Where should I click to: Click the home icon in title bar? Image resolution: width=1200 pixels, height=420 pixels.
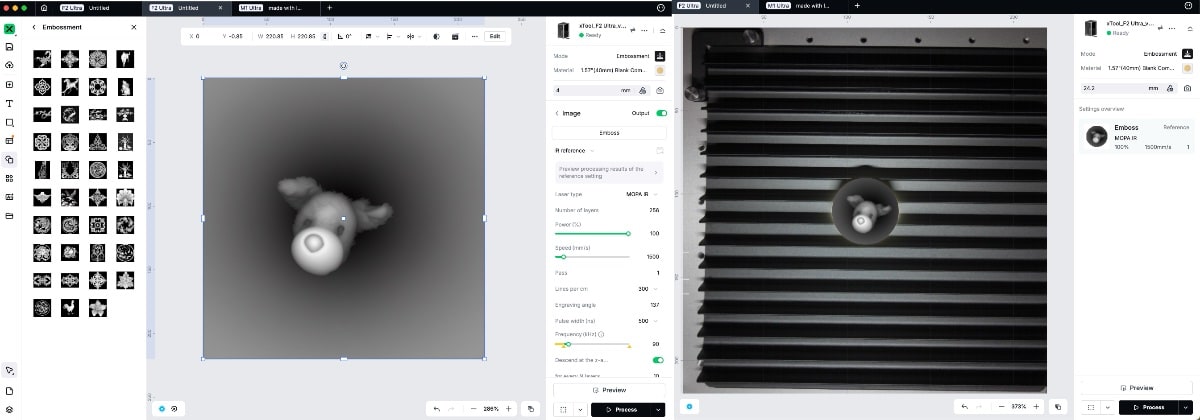tap(44, 7)
